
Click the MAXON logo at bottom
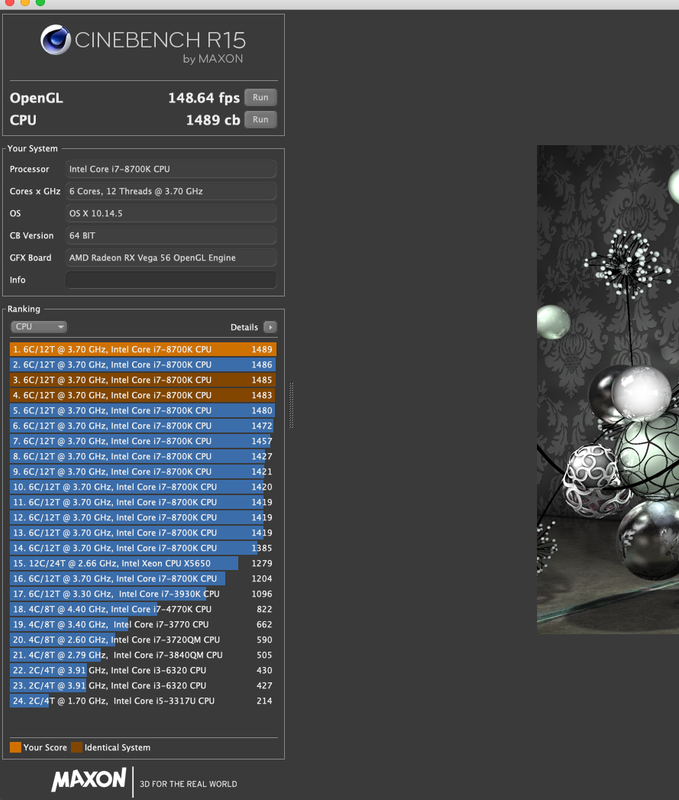point(89,780)
